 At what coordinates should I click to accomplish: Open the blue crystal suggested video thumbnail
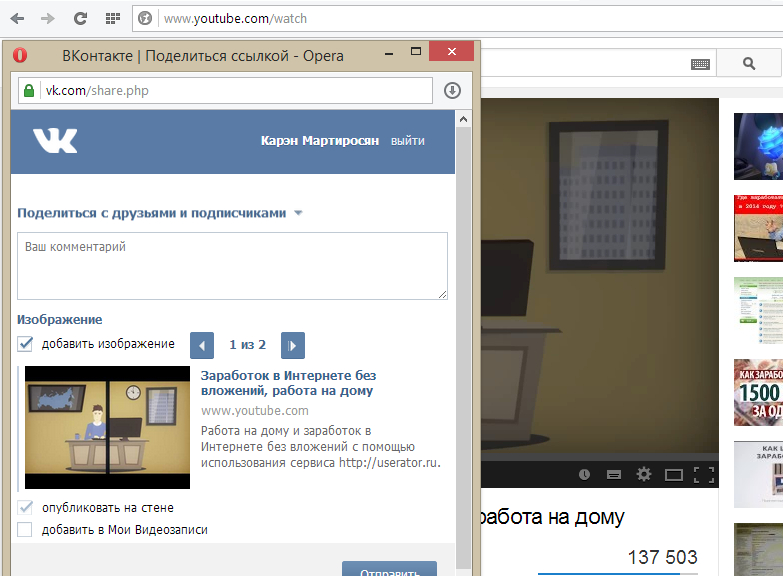(759, 146)
